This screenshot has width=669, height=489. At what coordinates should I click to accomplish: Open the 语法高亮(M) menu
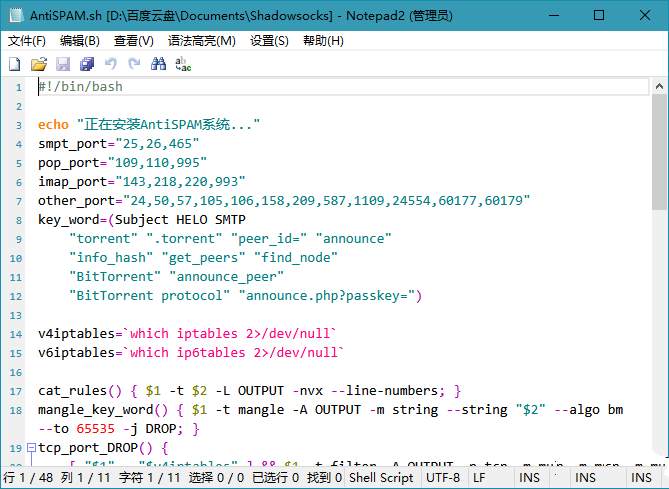click(202, 41)
